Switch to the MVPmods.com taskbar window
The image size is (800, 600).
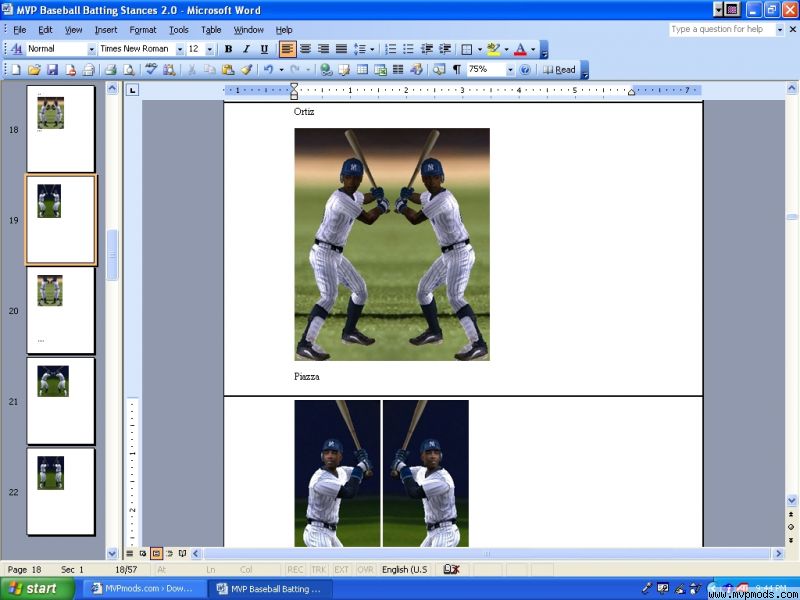(144, 589)
